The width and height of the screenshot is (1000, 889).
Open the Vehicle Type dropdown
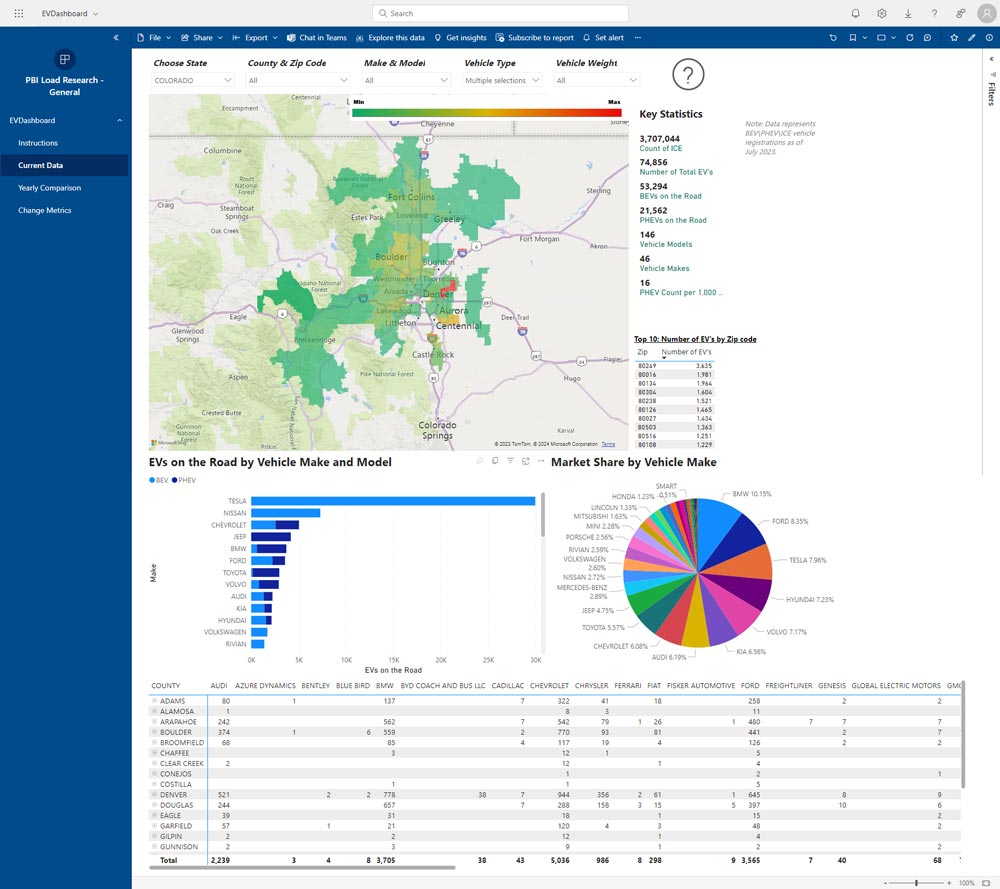[x=503, y=80]
